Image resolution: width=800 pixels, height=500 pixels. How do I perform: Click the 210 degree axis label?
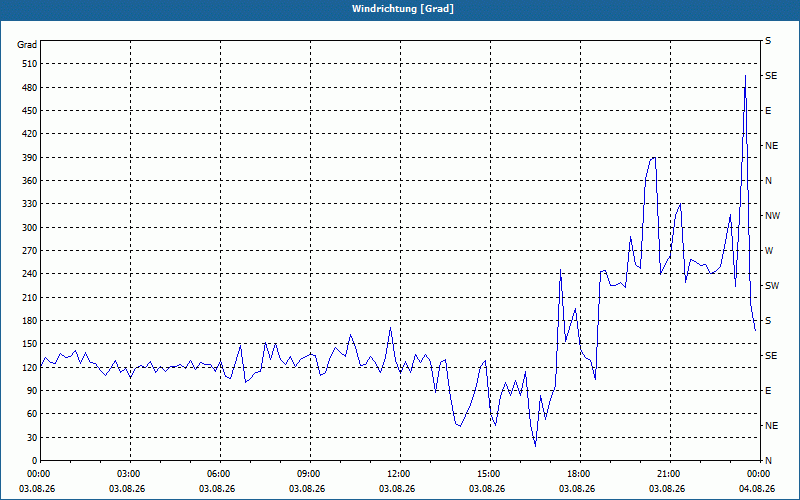click(x=31, y=297)
